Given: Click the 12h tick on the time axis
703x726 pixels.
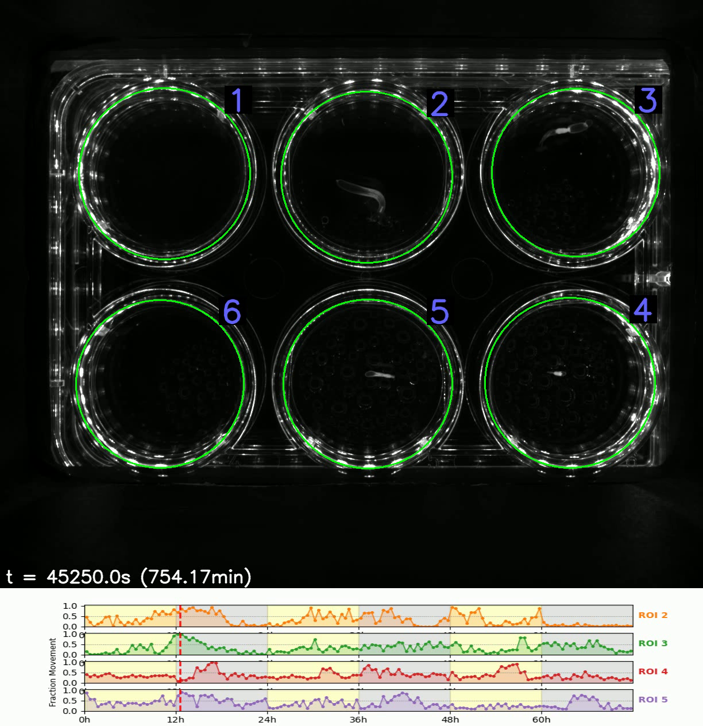Looking at the screenshot, I should 176,720.
